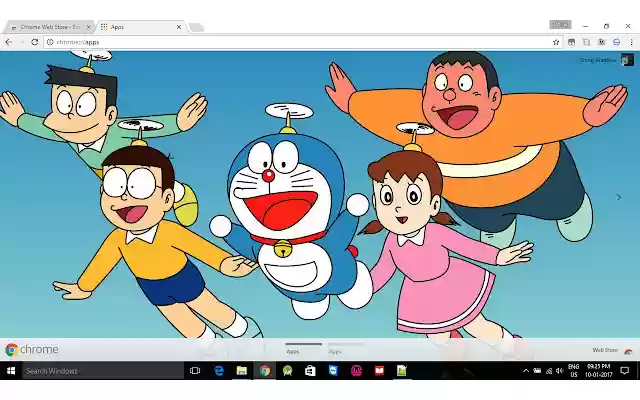Open the clock showing 10-01-2017
Viewport: 640px width, 400px height.
598,371
